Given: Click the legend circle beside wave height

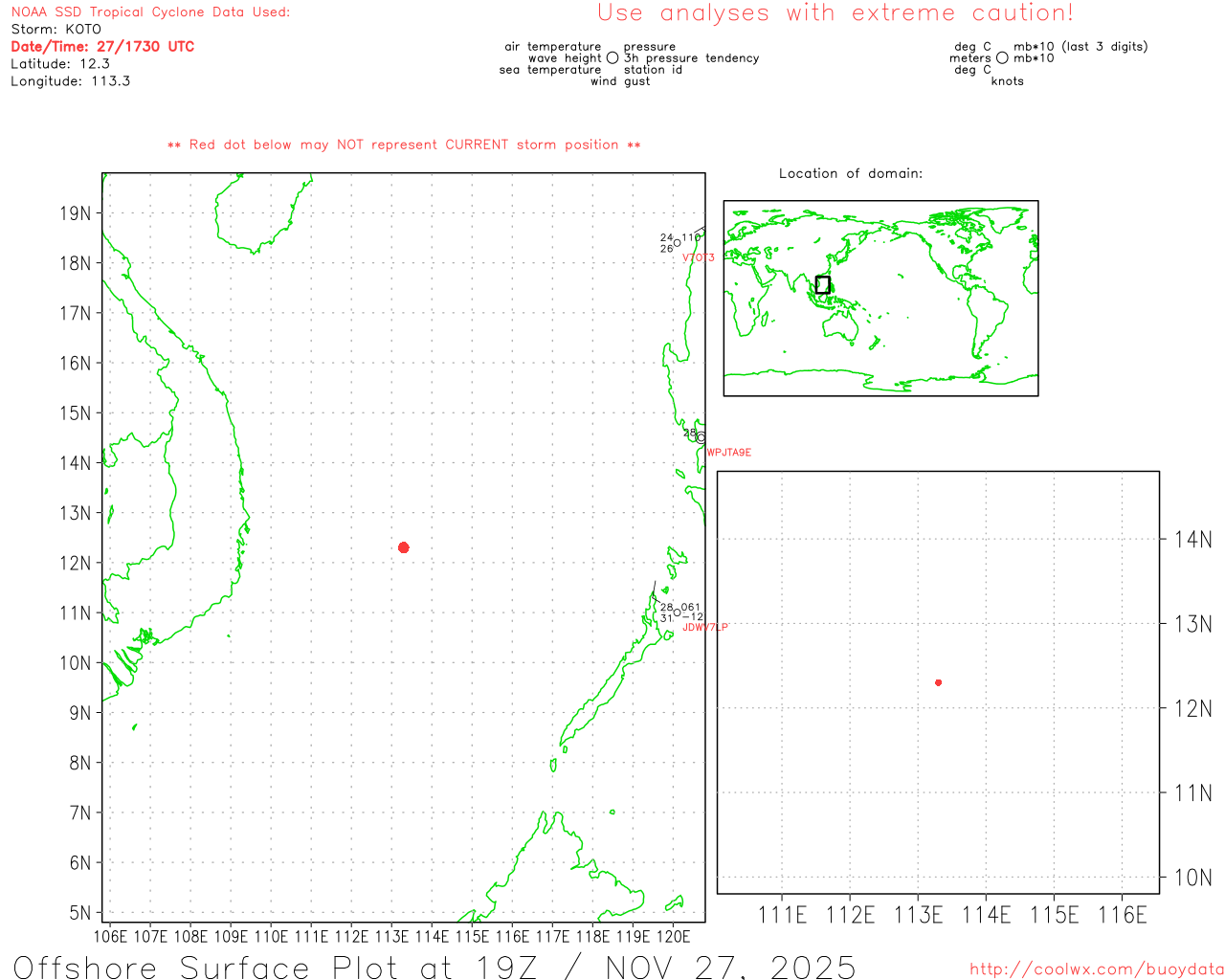Looking at the screenshot, I should (612, 58).
